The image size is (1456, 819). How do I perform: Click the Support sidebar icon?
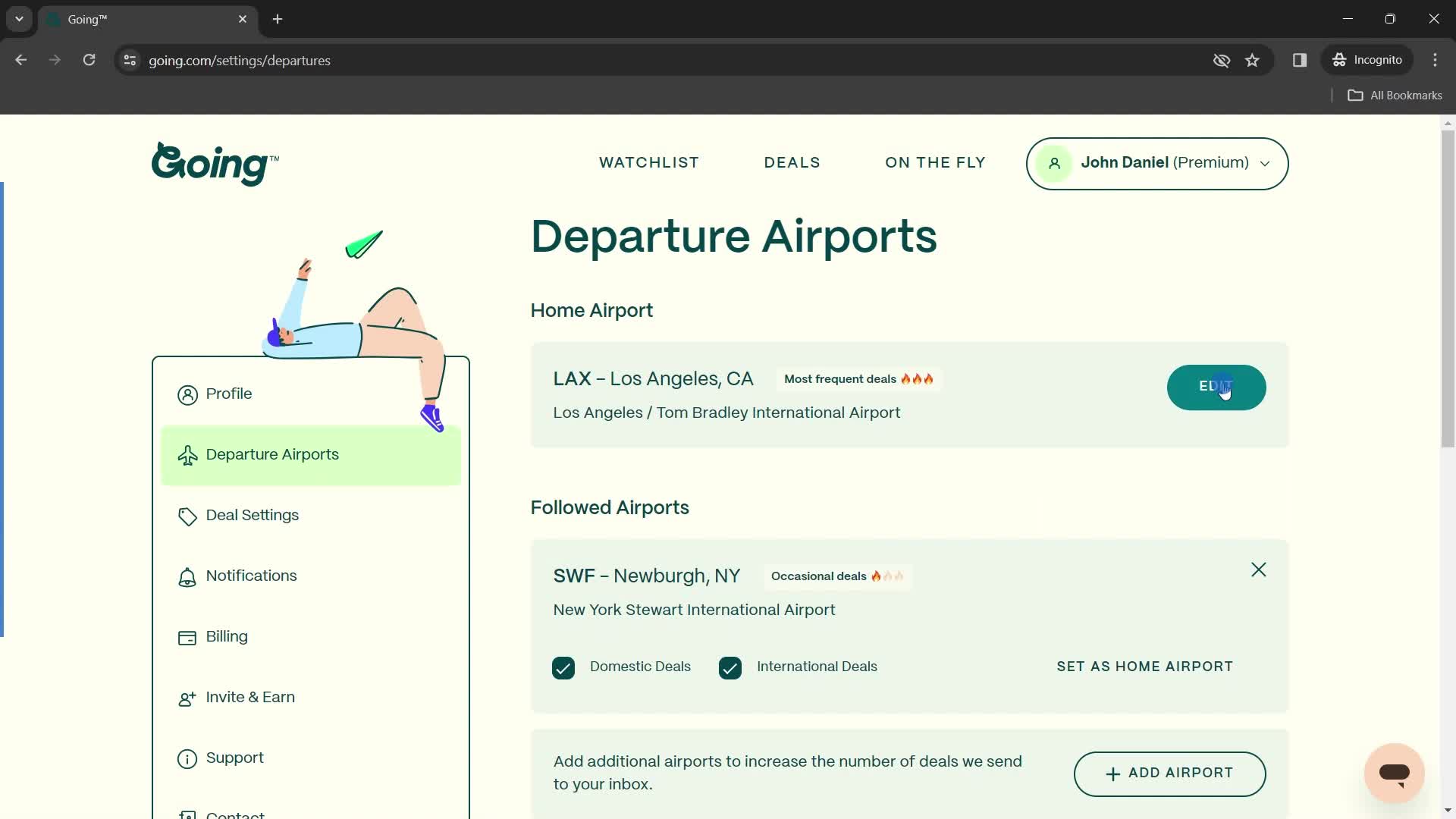coord(187,757)
